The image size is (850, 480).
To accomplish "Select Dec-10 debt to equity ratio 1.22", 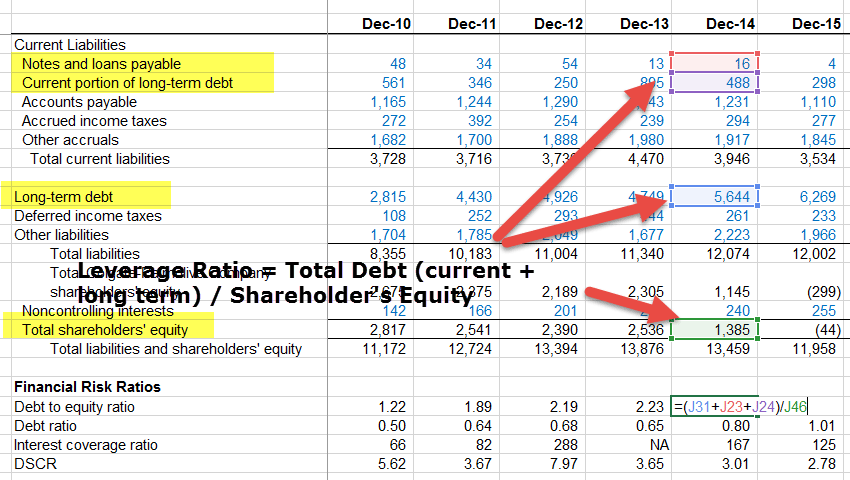I will [392, 406].
